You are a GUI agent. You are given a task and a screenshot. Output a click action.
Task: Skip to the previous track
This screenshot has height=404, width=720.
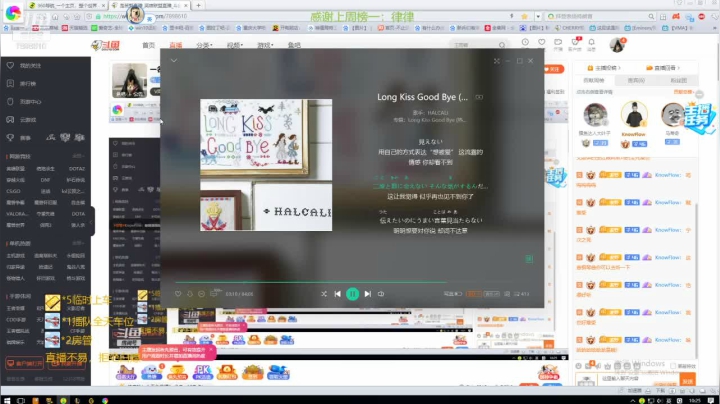coord(338,294)
